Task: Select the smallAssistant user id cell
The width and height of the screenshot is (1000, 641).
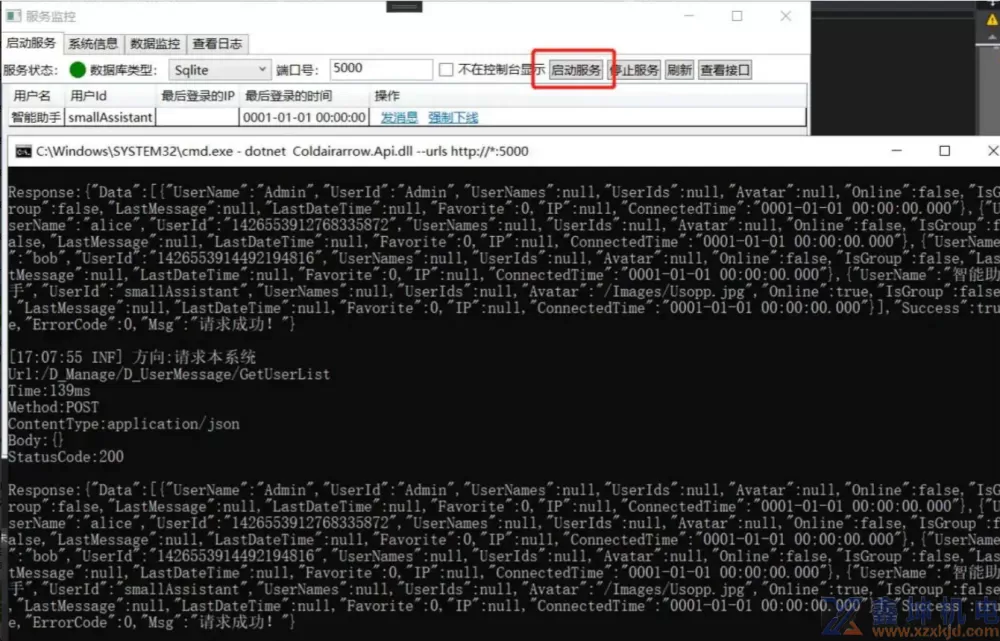Action: 110,117
